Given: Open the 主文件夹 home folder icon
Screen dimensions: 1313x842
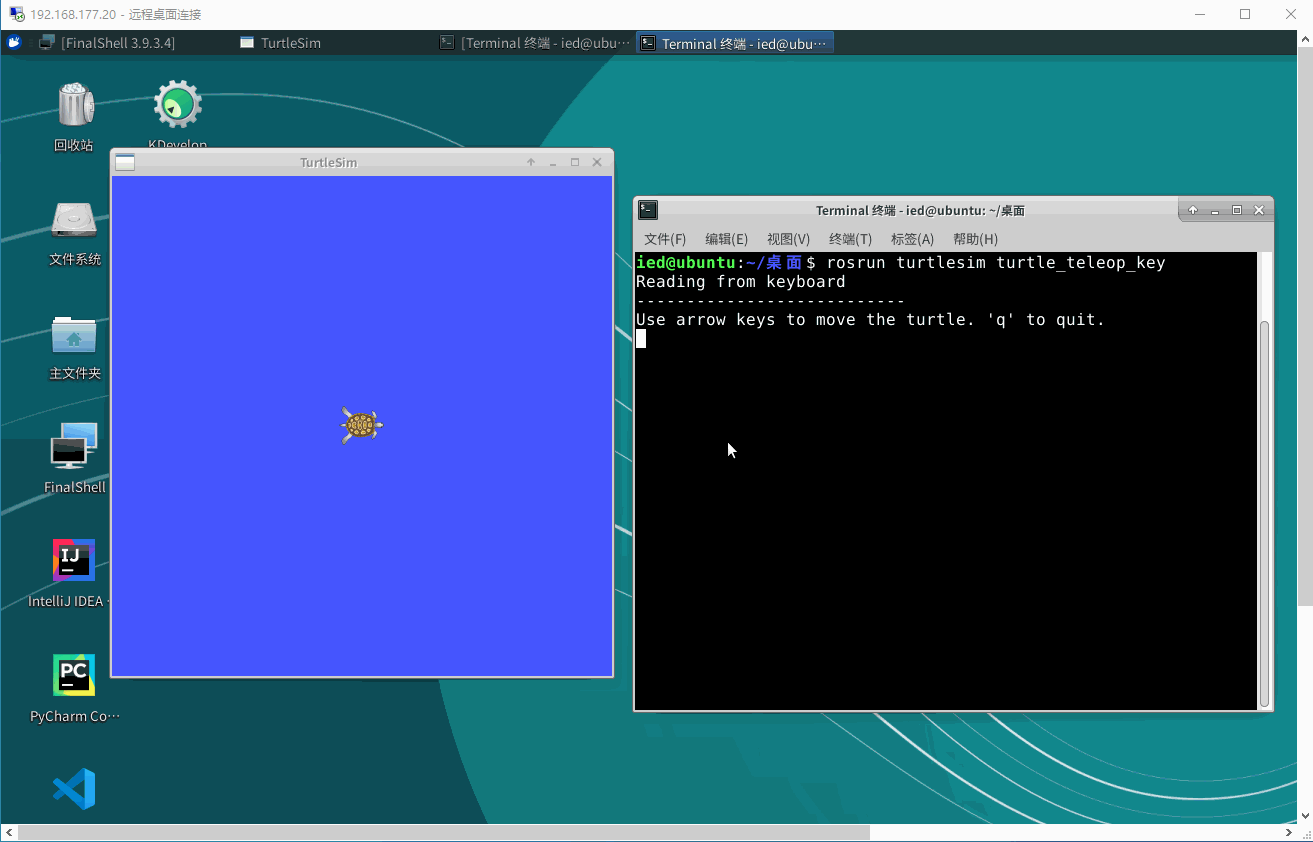Looking at the screenshot, I should click(x=75, y=335).
